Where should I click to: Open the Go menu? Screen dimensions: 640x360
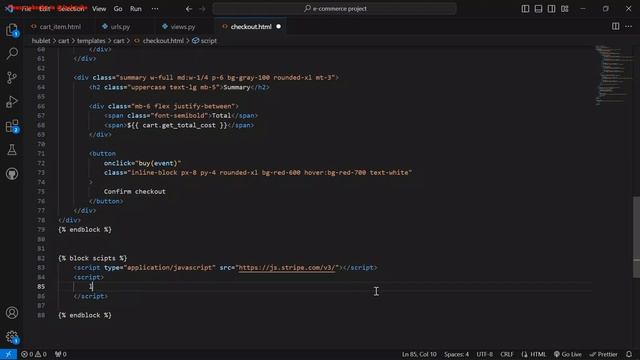tap(118, 9)
